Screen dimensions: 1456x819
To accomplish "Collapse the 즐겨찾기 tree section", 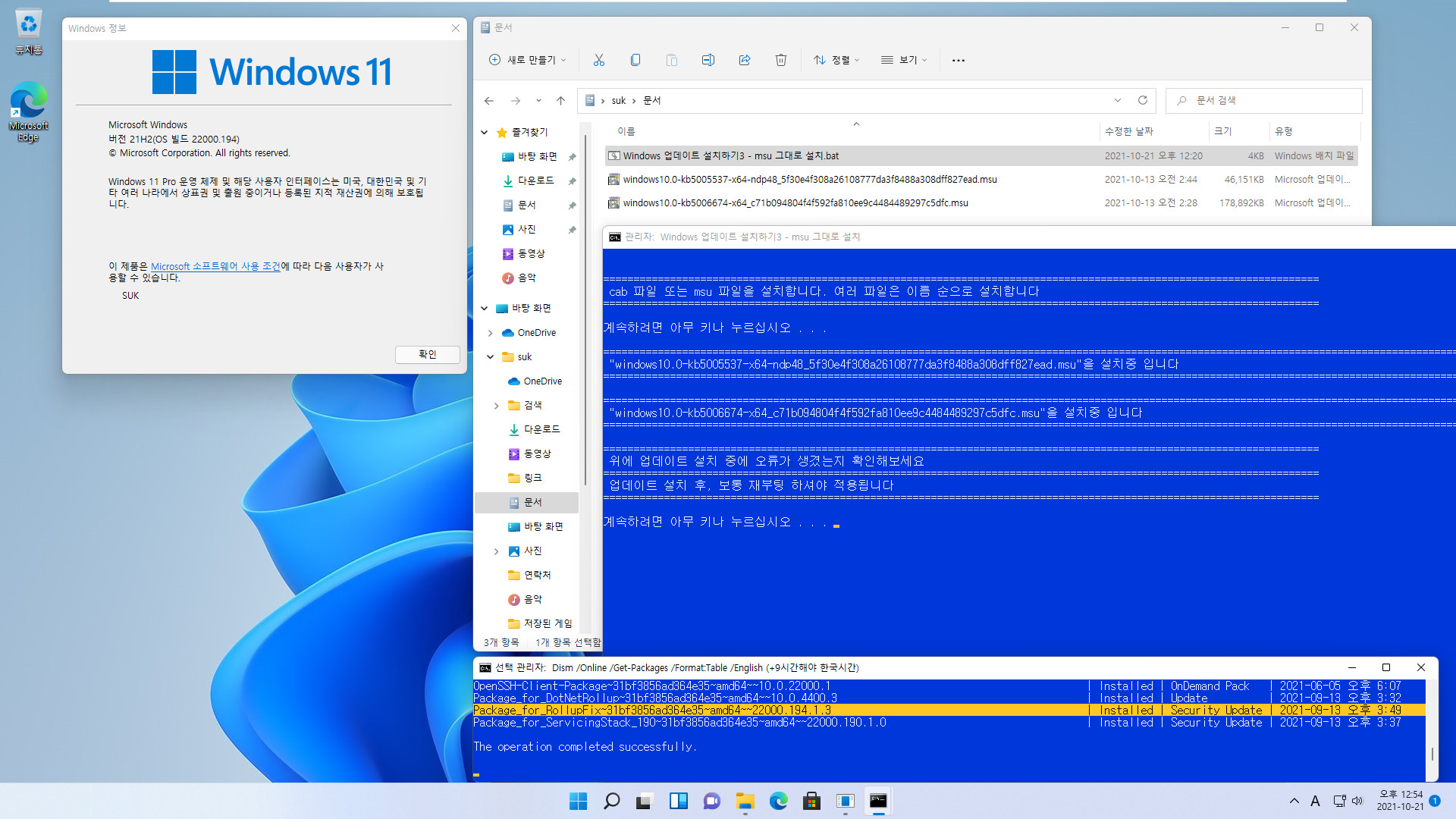I will [485, 132].
